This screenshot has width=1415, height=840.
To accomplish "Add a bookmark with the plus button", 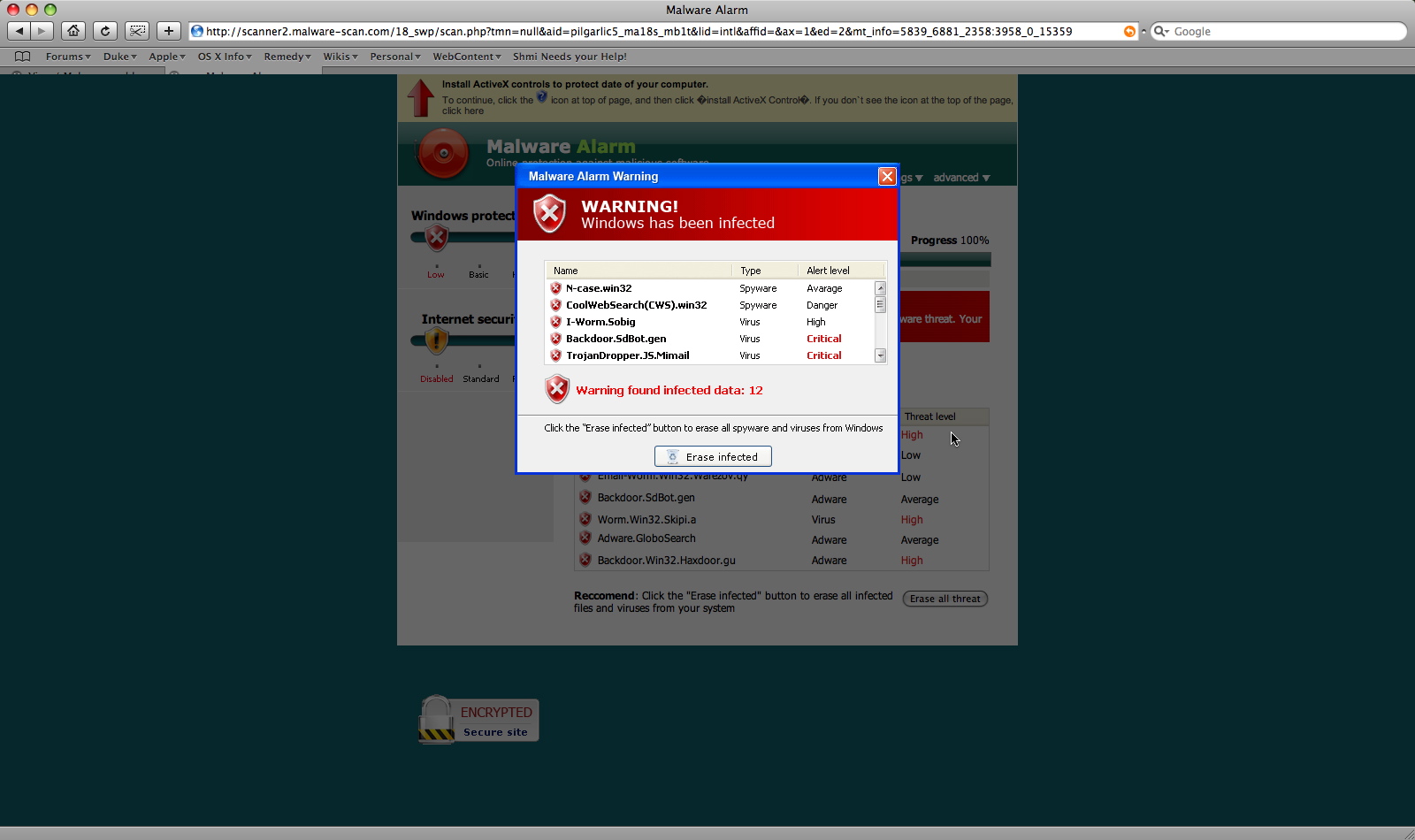I will 169,31.
